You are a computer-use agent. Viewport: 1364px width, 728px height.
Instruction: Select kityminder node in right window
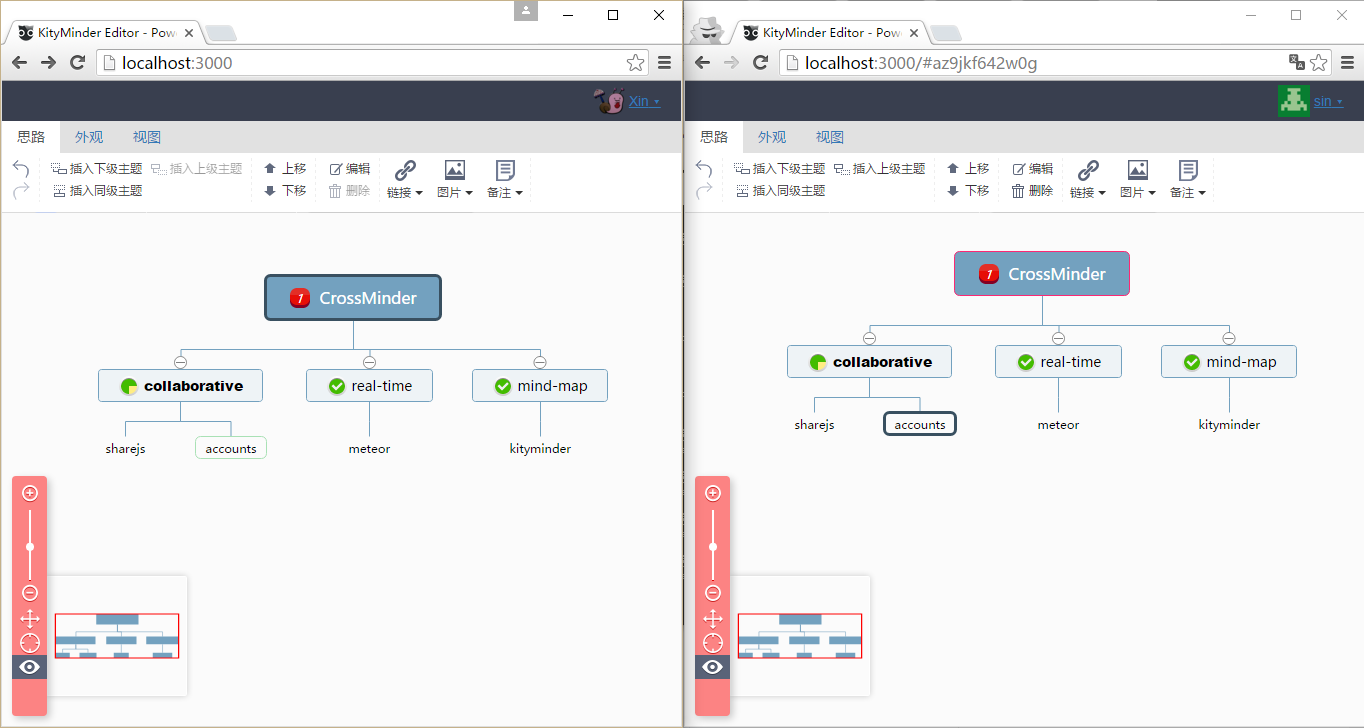(x=1229, y=425)
